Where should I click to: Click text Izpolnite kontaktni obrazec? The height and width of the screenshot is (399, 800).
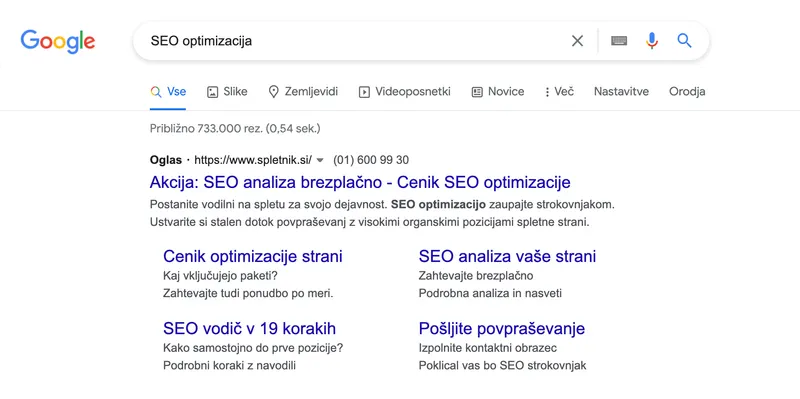click(x=488, y=348)
